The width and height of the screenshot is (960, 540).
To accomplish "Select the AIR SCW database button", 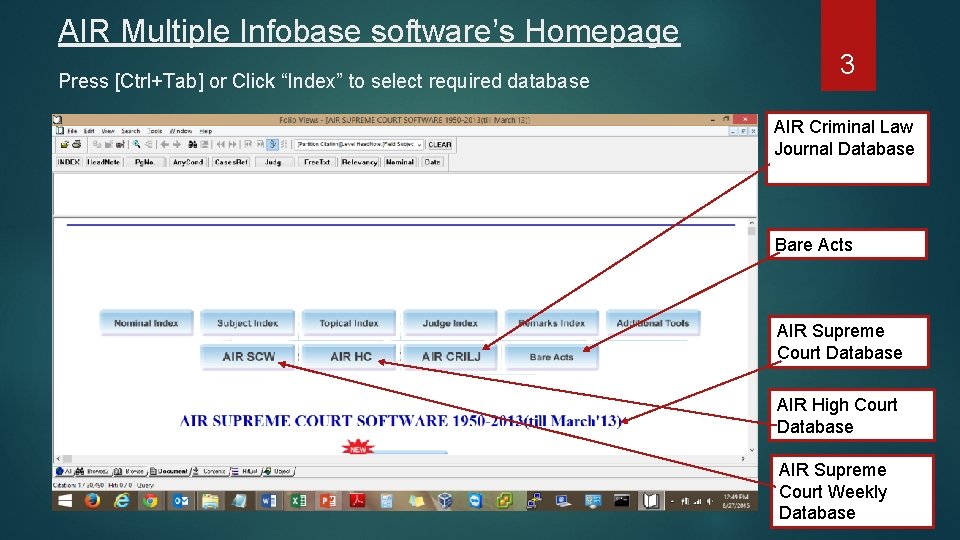I will [248, 356].
